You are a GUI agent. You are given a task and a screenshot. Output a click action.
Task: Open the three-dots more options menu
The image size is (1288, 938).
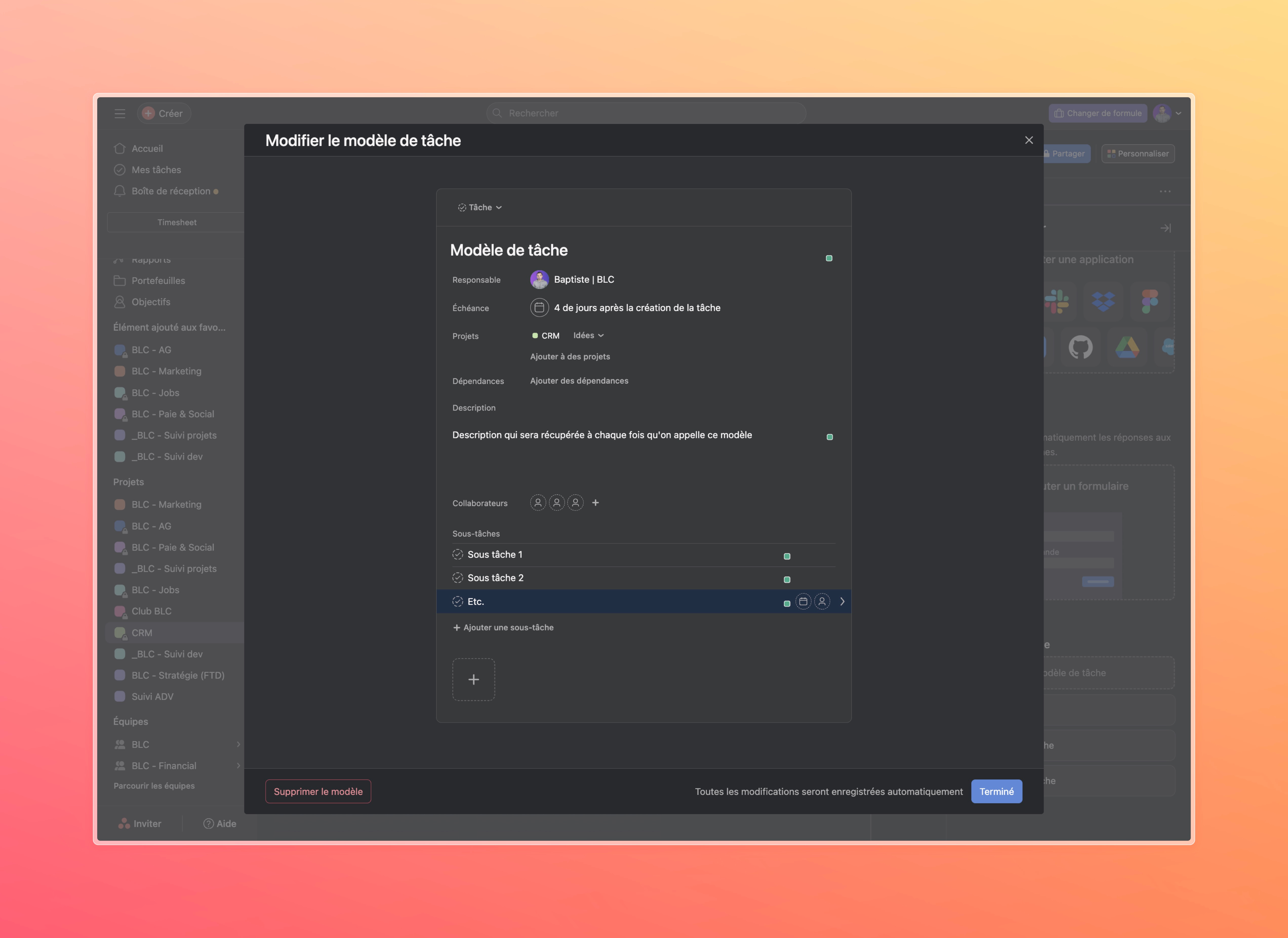pyautogui.click(x=1165, y=191)
